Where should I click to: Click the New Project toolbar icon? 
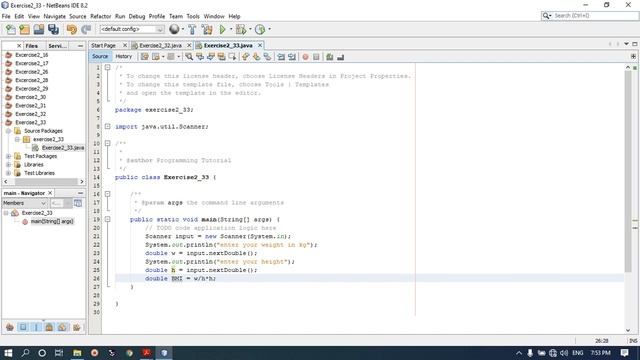24,29
